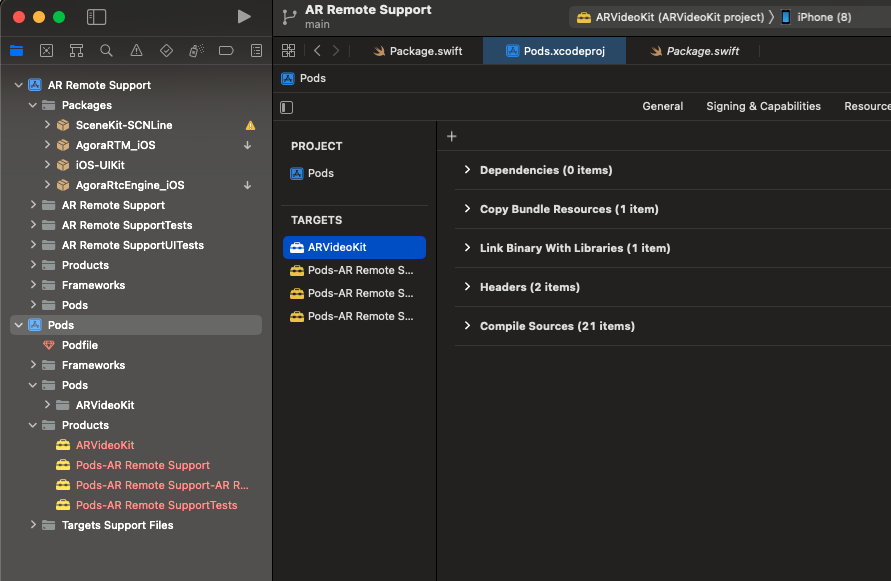The image size is (891, 581).
Task: Open the Debug navigator icon
Action: (197, 51)
